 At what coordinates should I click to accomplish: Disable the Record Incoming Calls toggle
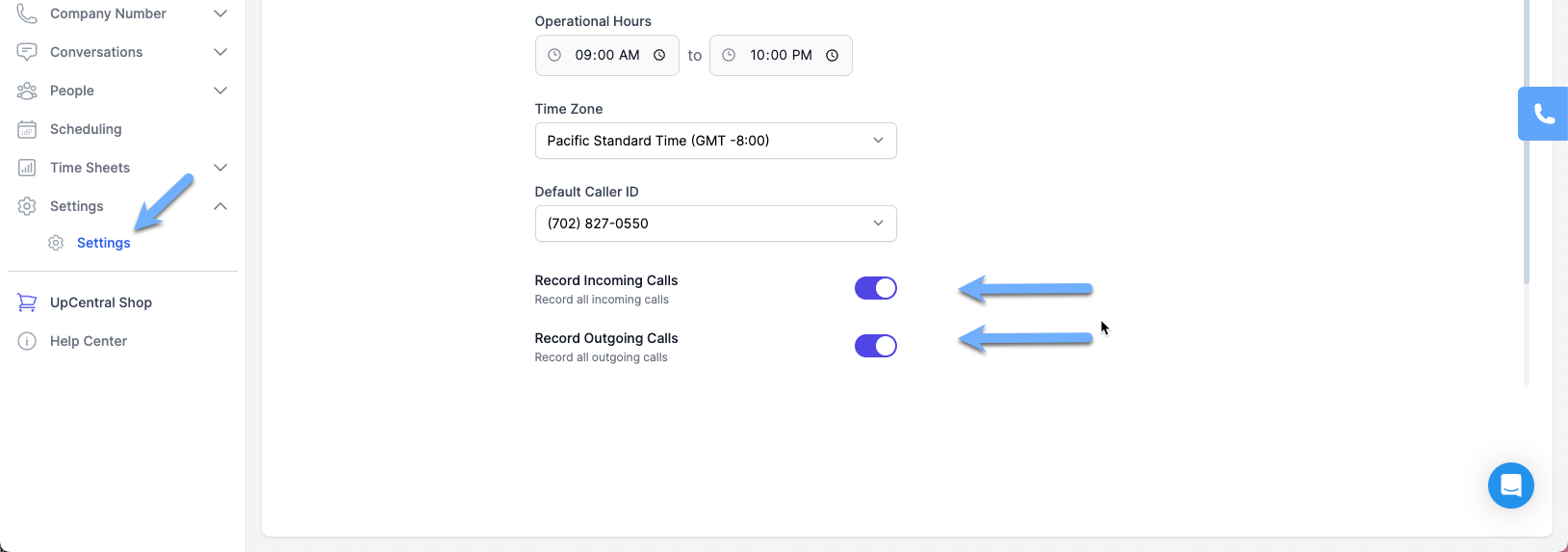(875, 288)
